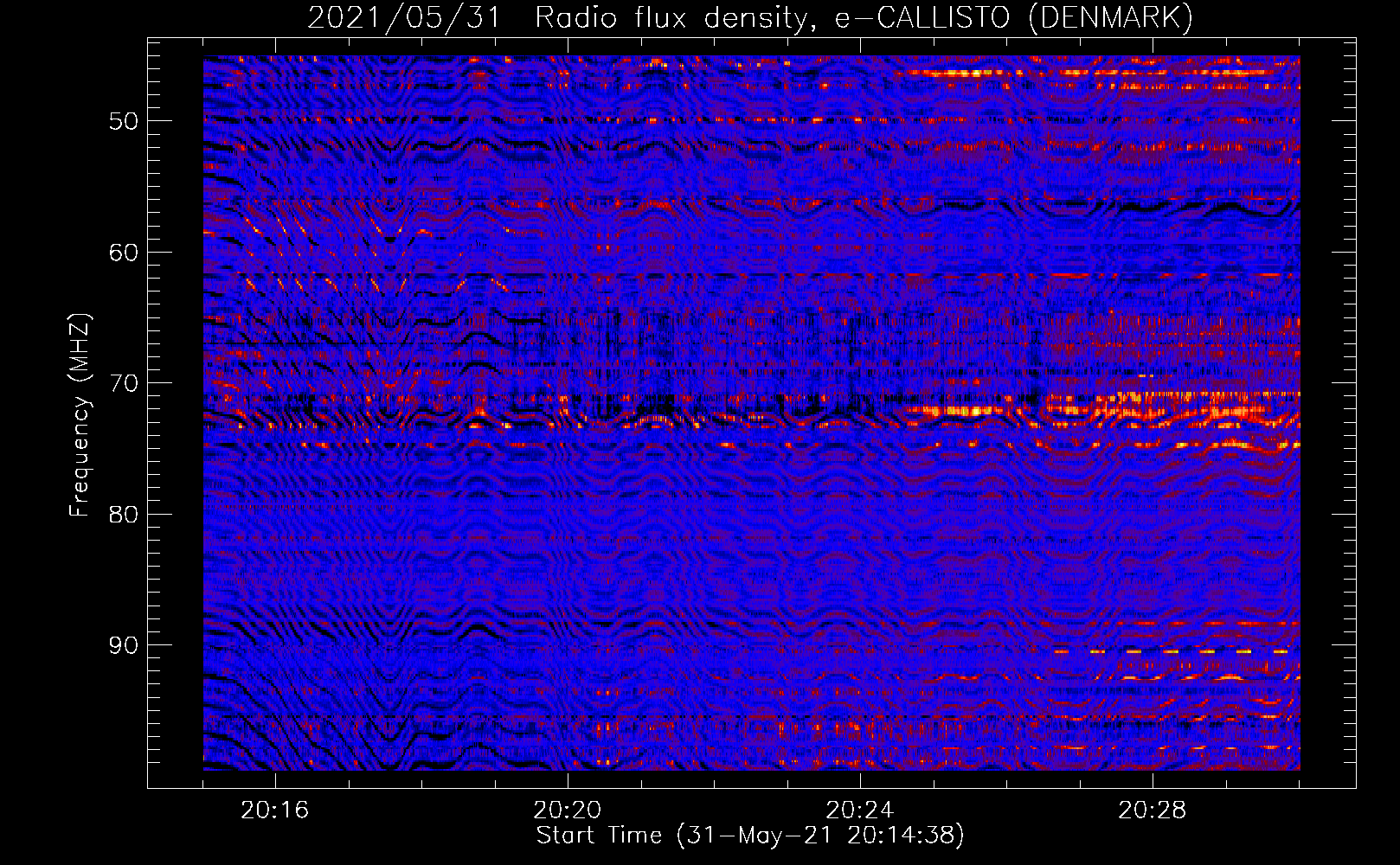
Task: Click the 20:28 time tick label
Action: coord(1153,811)
